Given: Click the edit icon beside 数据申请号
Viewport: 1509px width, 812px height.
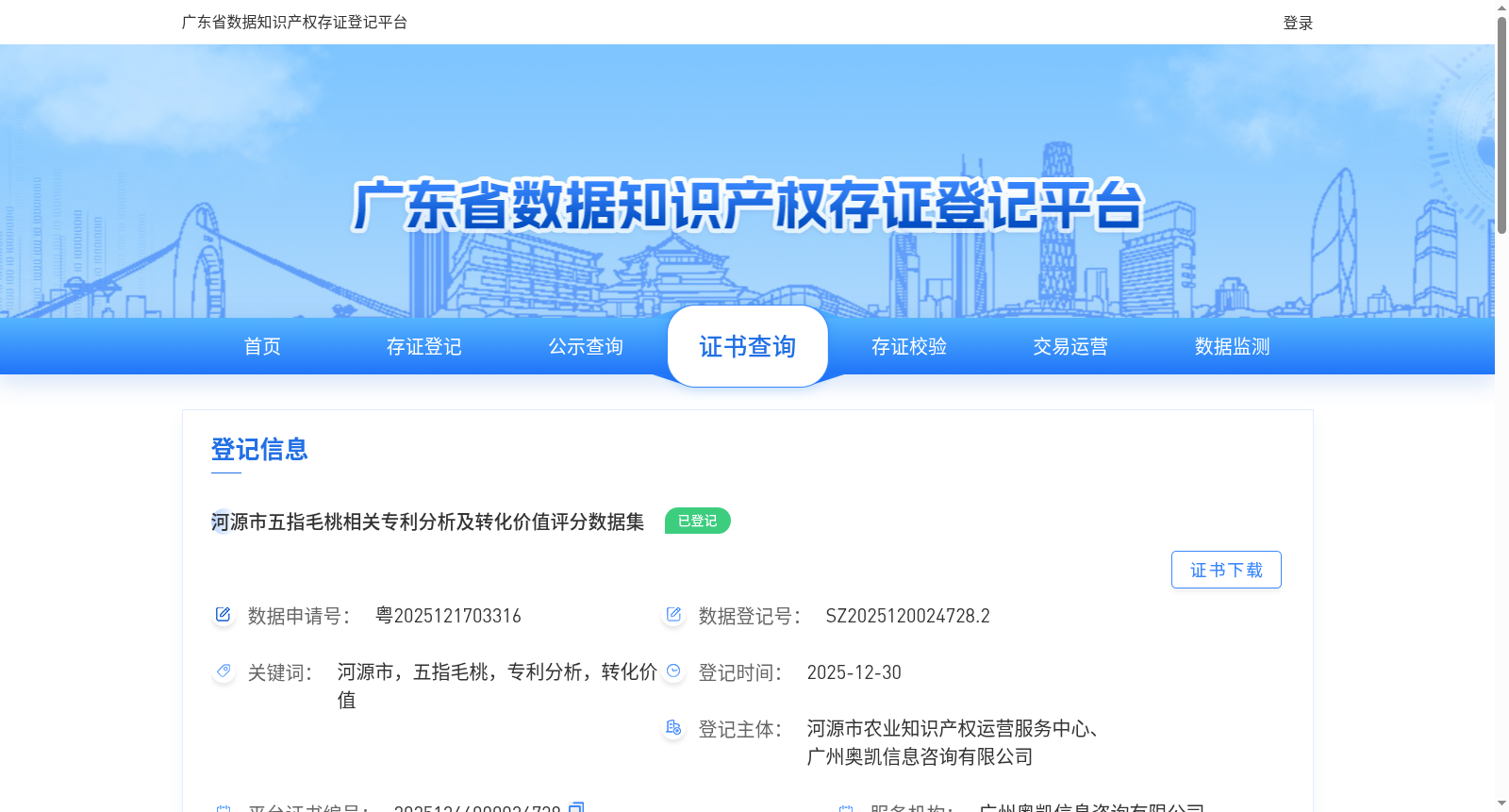Looking at the screenshot, I should point(223,615).
